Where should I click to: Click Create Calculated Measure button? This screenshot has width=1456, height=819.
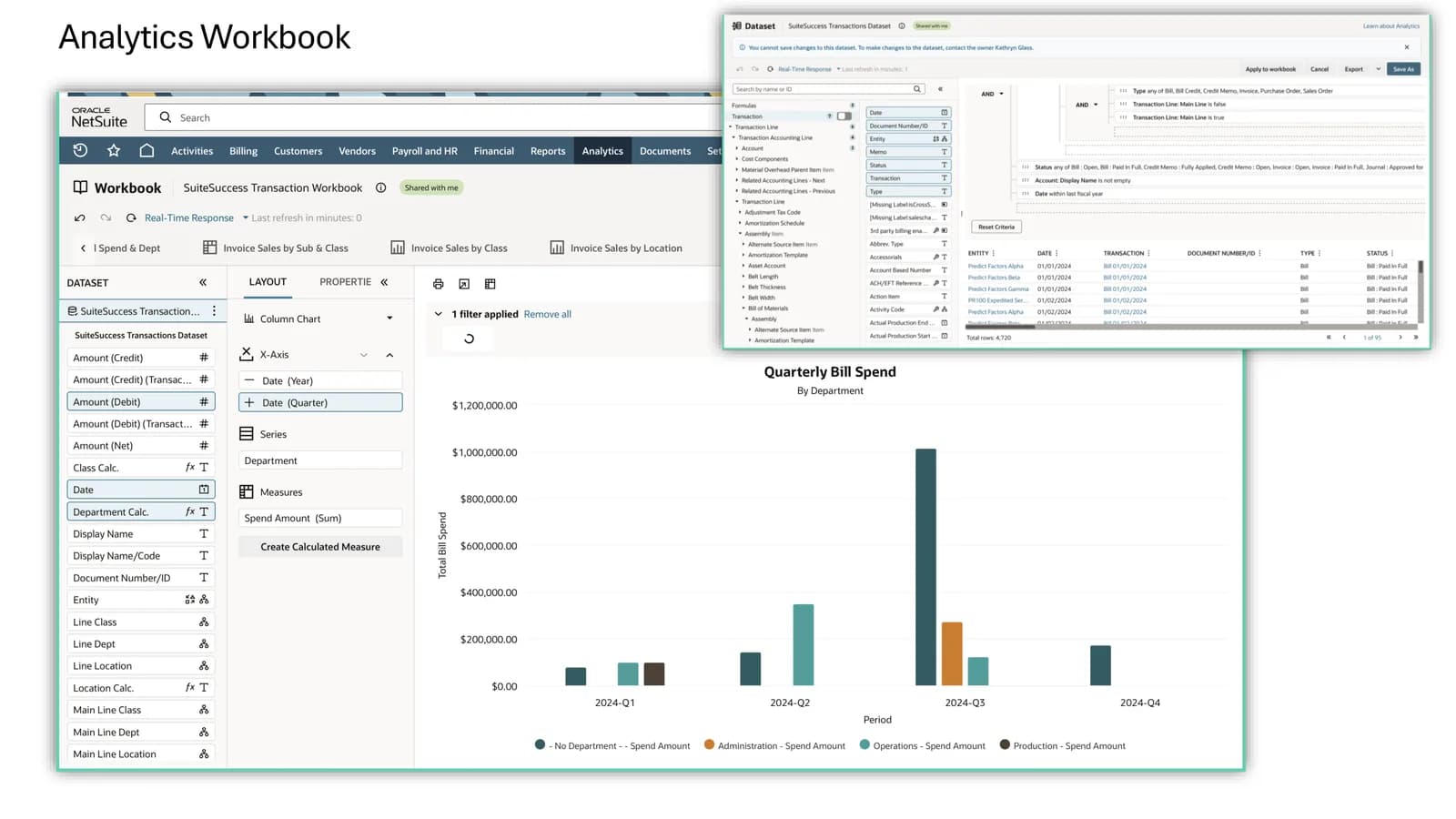[320, 547]
